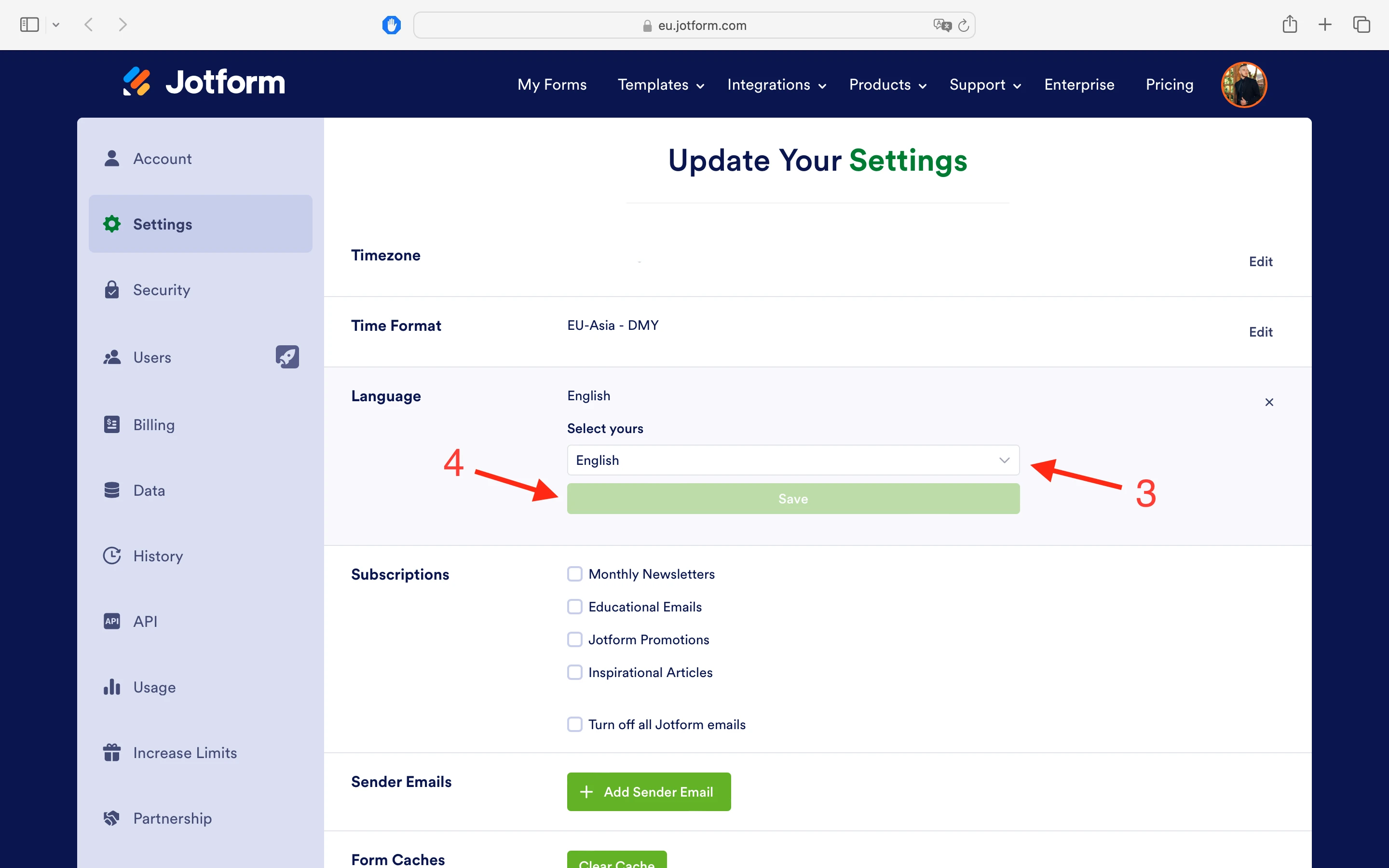Open the History section icon
This screenshot has width=1389, height=868.
coord(111,555)
